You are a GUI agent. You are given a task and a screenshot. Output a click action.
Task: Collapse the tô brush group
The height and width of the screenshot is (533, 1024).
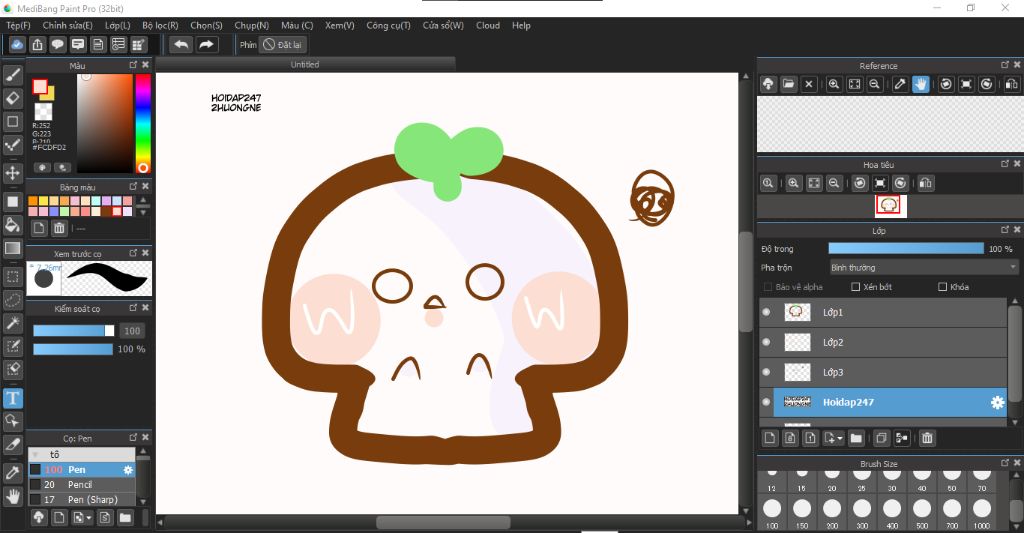(36, 454)
